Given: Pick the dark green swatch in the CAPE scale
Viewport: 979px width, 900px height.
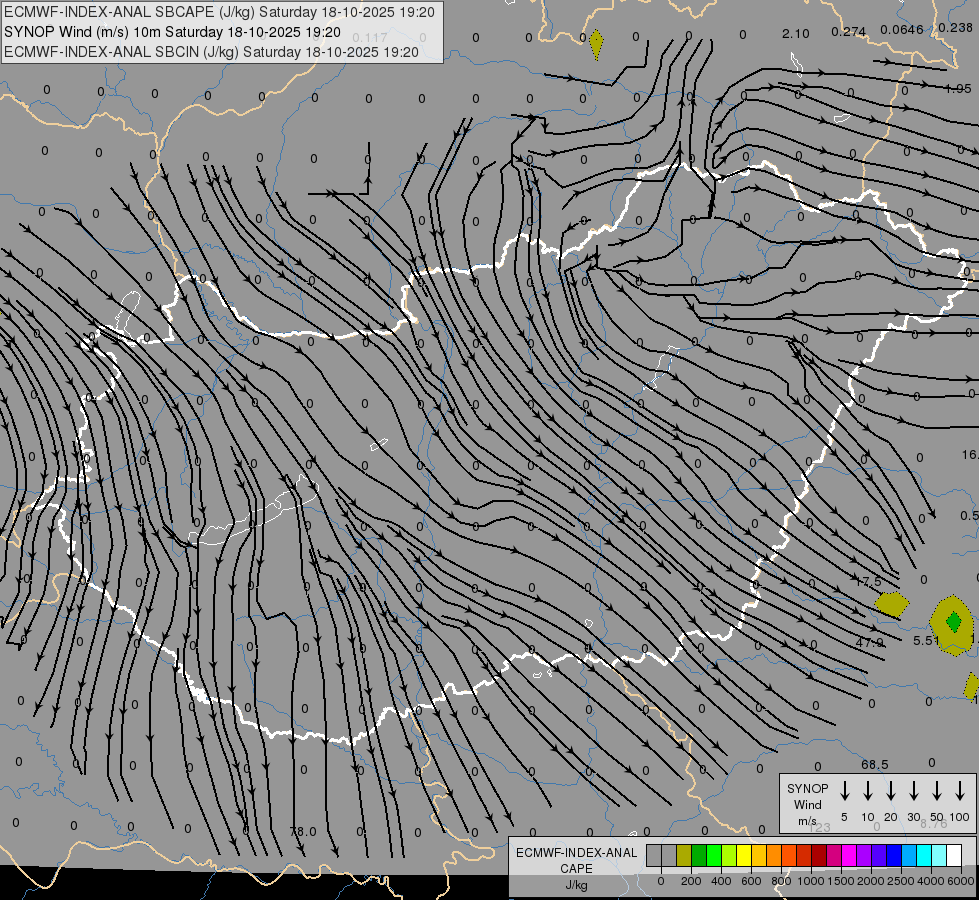Looking at the screenshot, I should click(x=699, y=855).
